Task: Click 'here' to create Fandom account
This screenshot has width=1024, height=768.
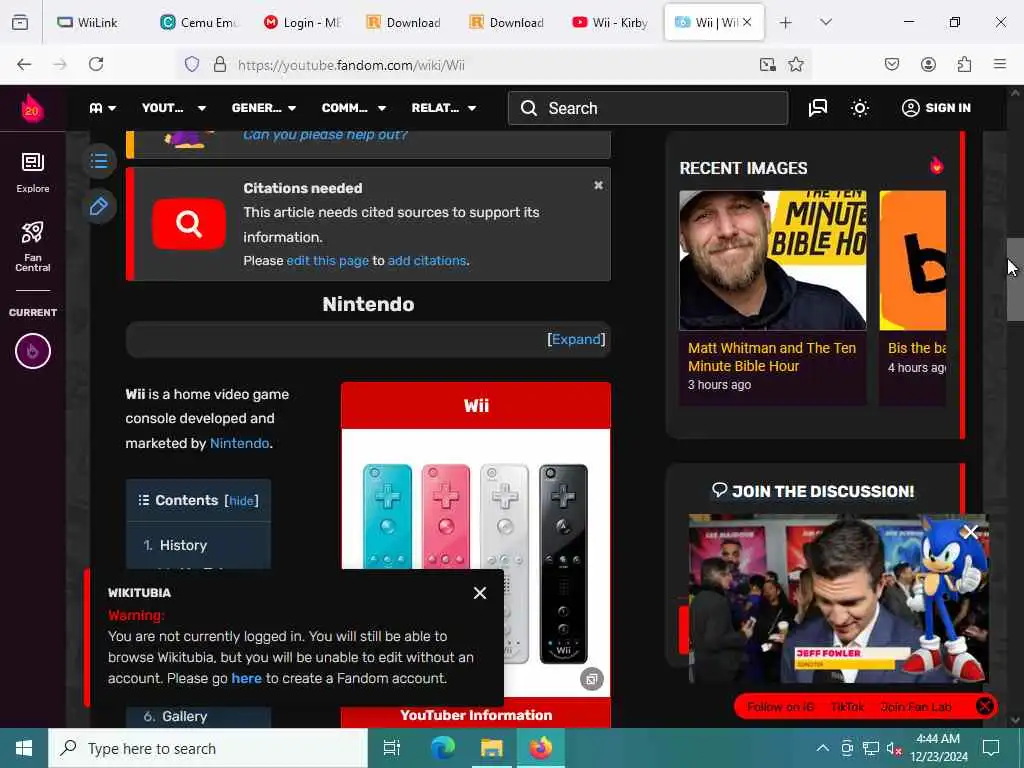Action: (246, 679)
